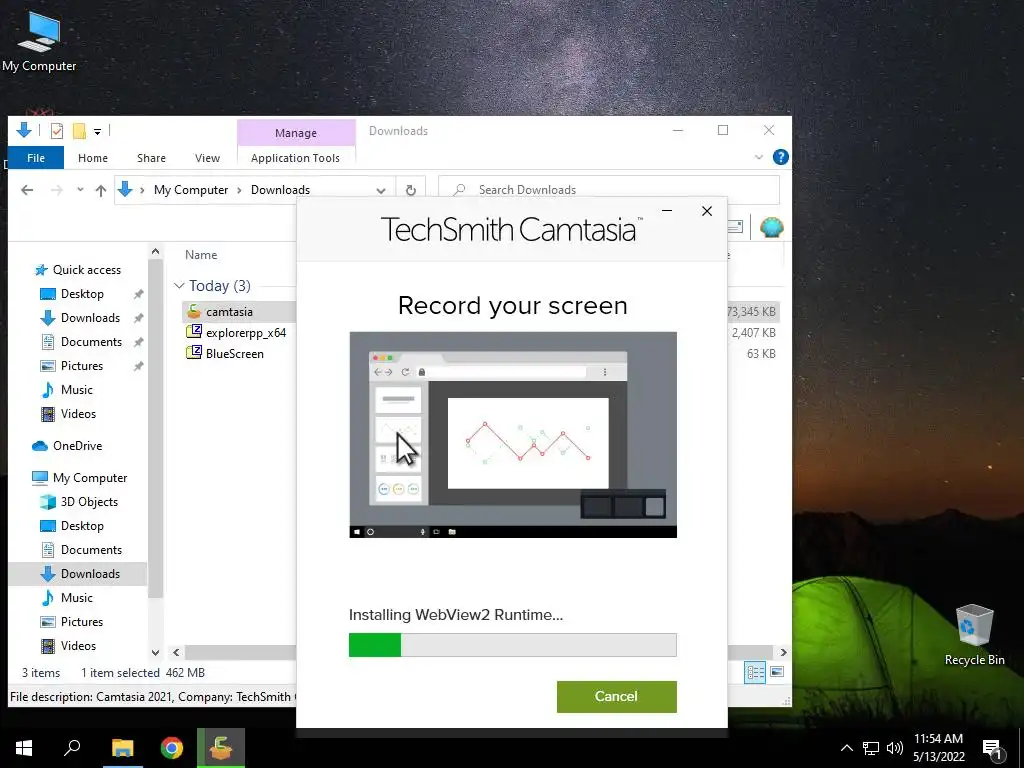Viewport: 1024px width, 768px height.
Task: Open 3D Objects folder
Action: pyautogui.click(x=89, y=502)
